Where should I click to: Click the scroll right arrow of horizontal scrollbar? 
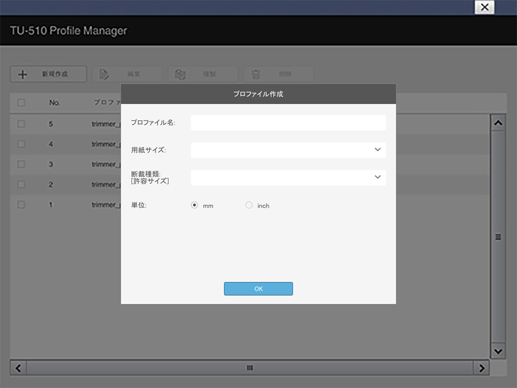pyautogui.click(x=481, y=368)
